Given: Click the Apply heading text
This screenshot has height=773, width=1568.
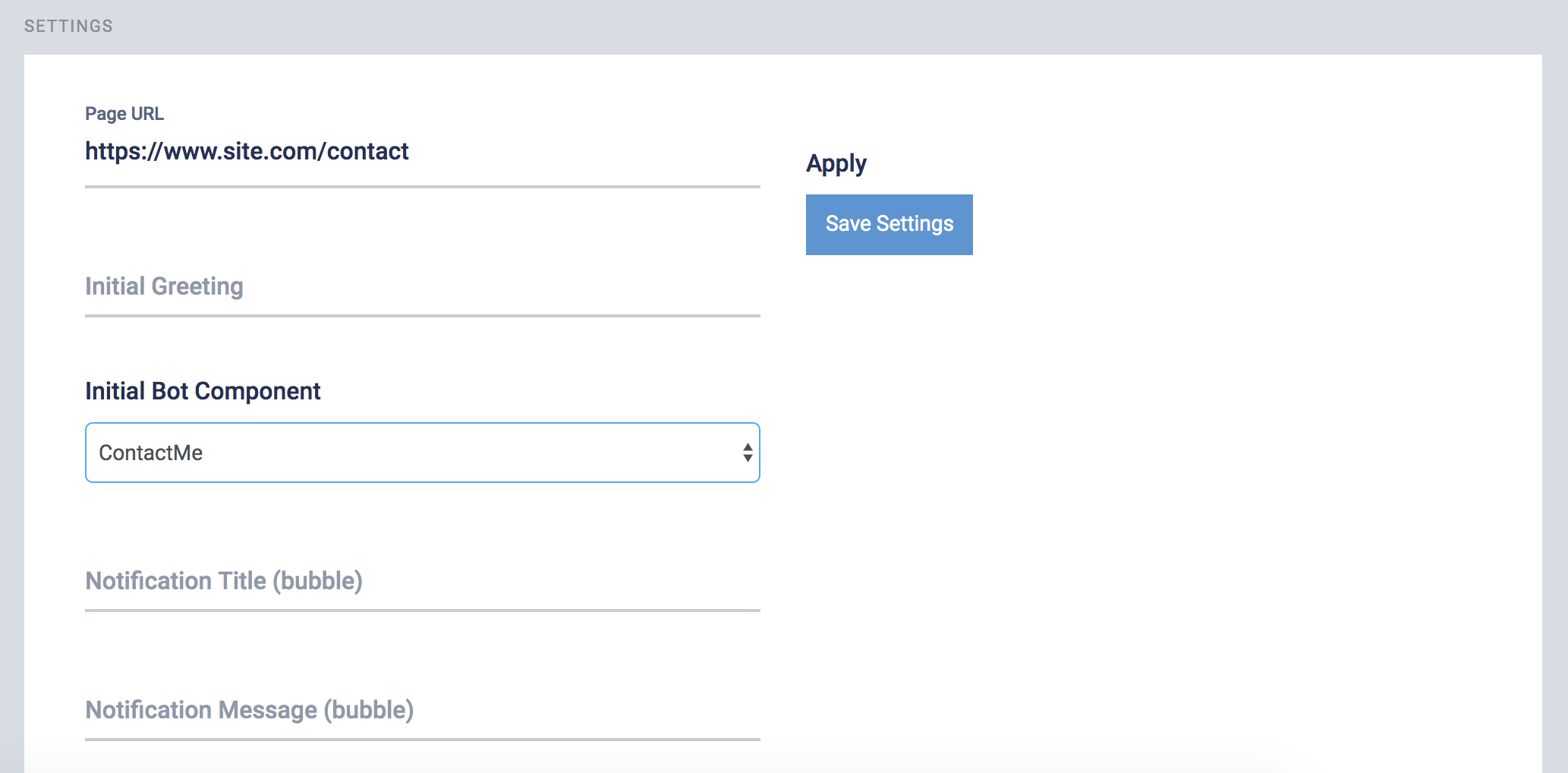Looking at the screenshot, I should click(x=836, y=164).
